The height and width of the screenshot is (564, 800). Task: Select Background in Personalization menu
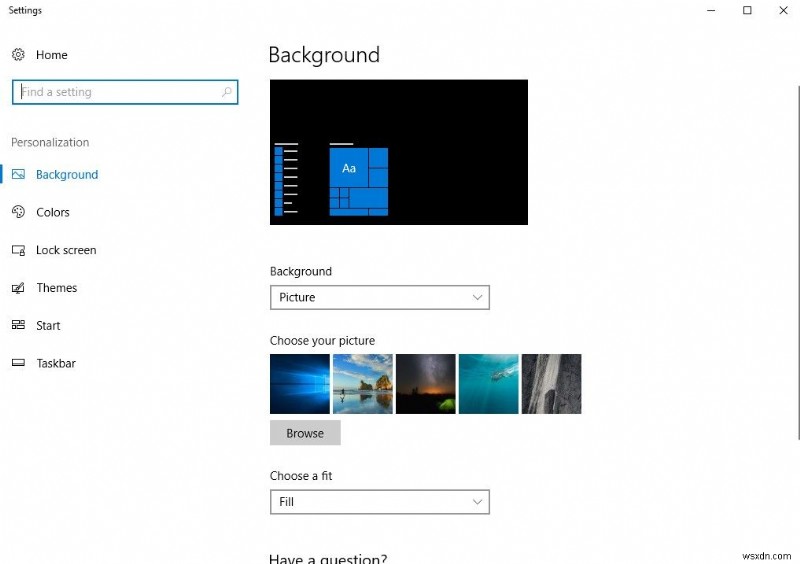point(67,175)
